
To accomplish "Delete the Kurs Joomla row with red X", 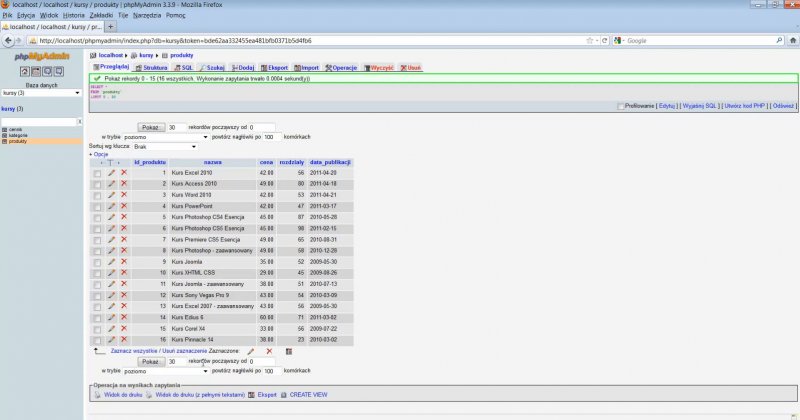I will [124, 261].
